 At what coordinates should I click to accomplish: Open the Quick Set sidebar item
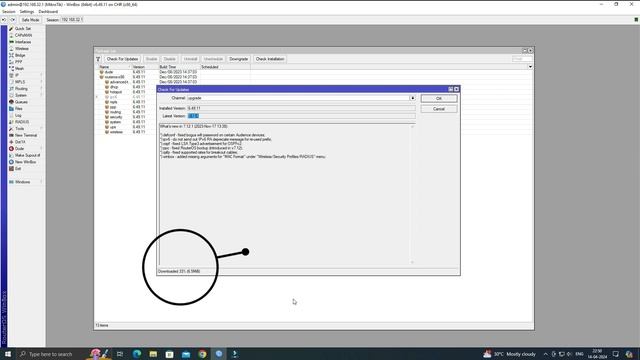click(x=22, y=29)
